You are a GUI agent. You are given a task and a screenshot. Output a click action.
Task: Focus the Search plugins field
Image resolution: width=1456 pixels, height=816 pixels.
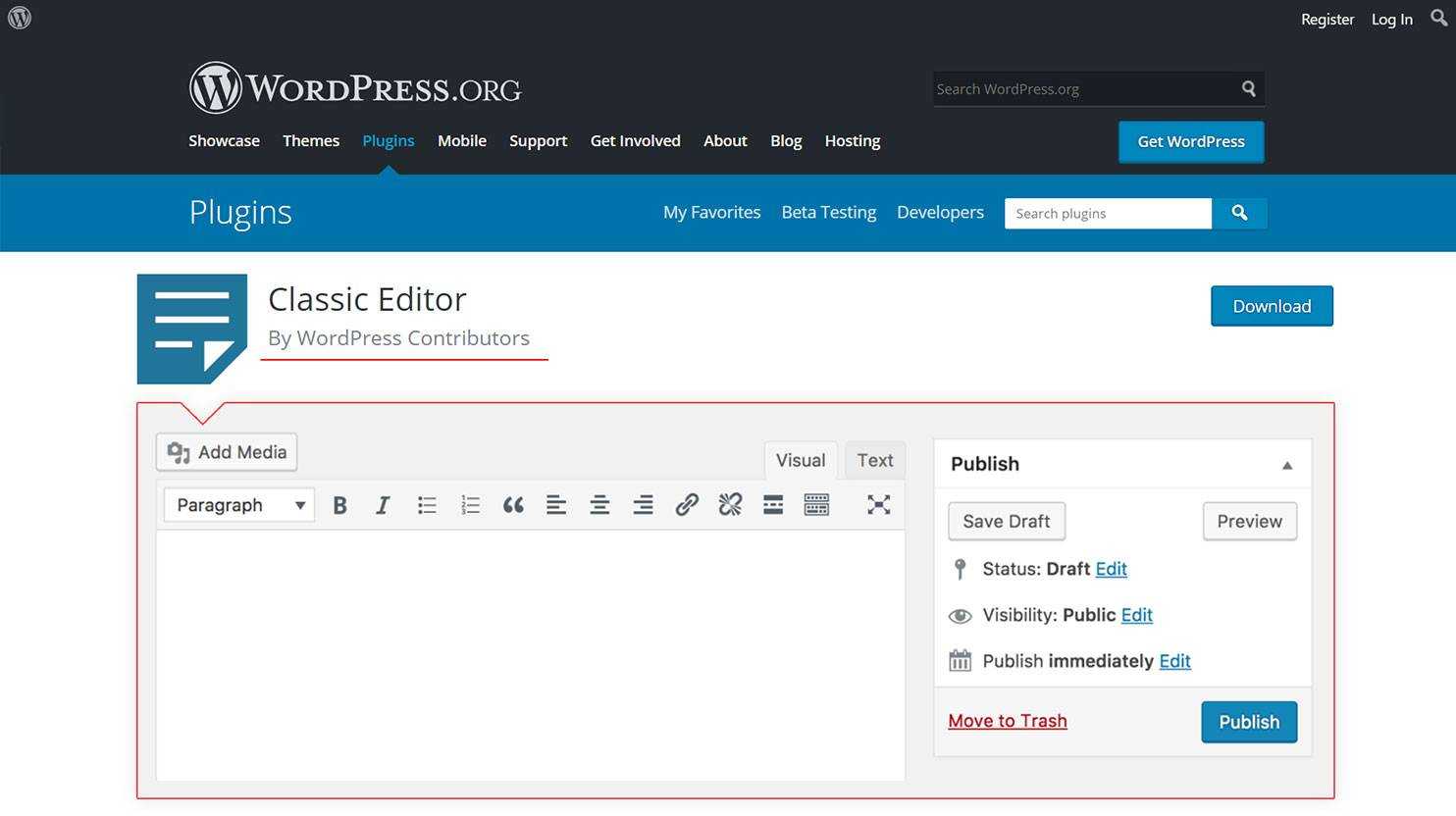tap(1108, 213)
